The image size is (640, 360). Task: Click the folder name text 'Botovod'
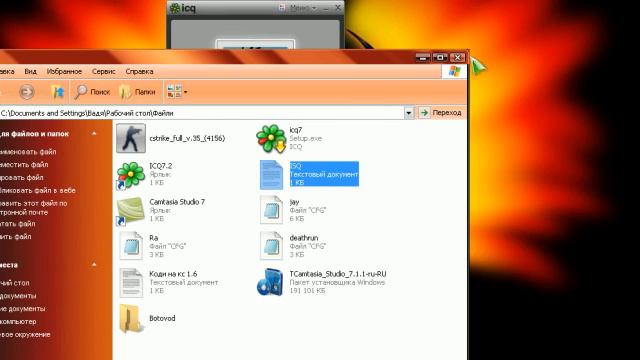[x=162, y=318]
